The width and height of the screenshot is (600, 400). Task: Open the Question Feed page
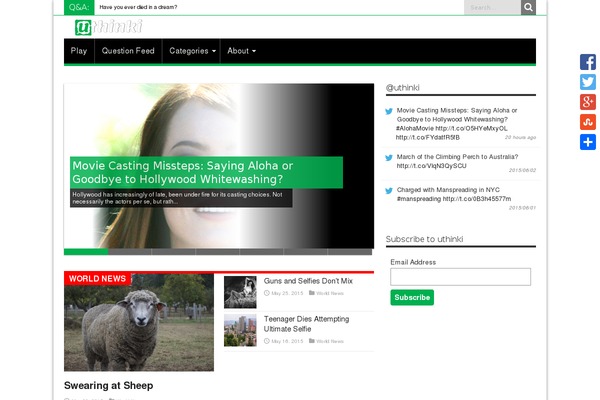pos(128,51)
